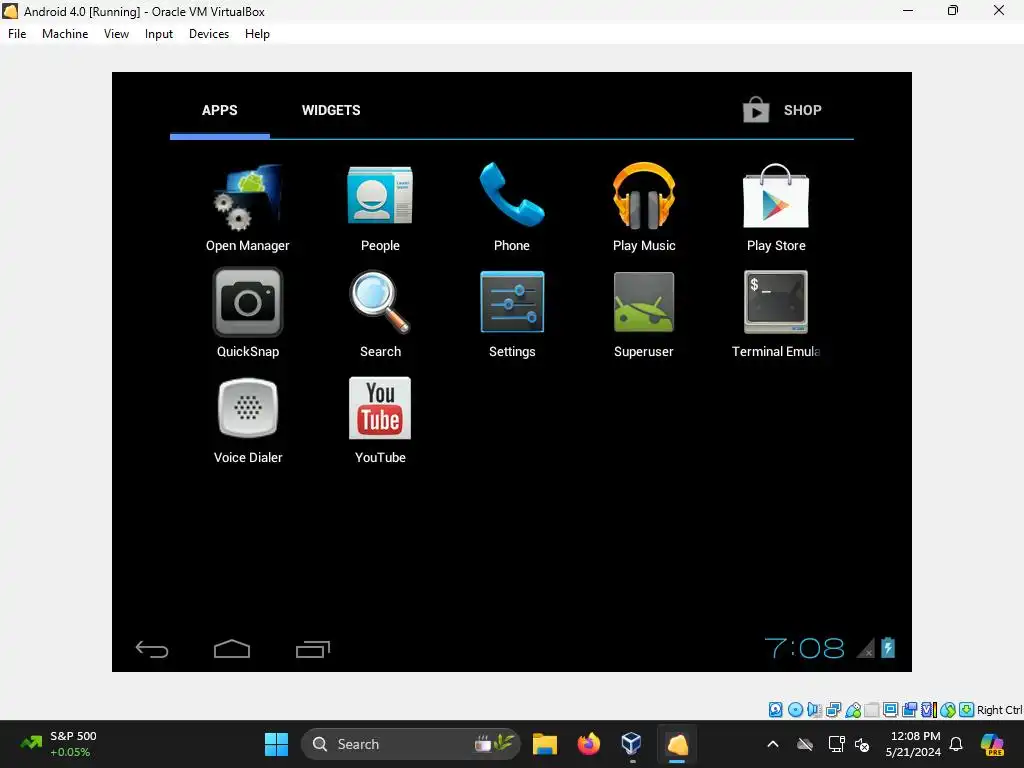The image size is (1024, 768).
Task: Click the muted volume tray icon
Action: (x=862, y=744)
